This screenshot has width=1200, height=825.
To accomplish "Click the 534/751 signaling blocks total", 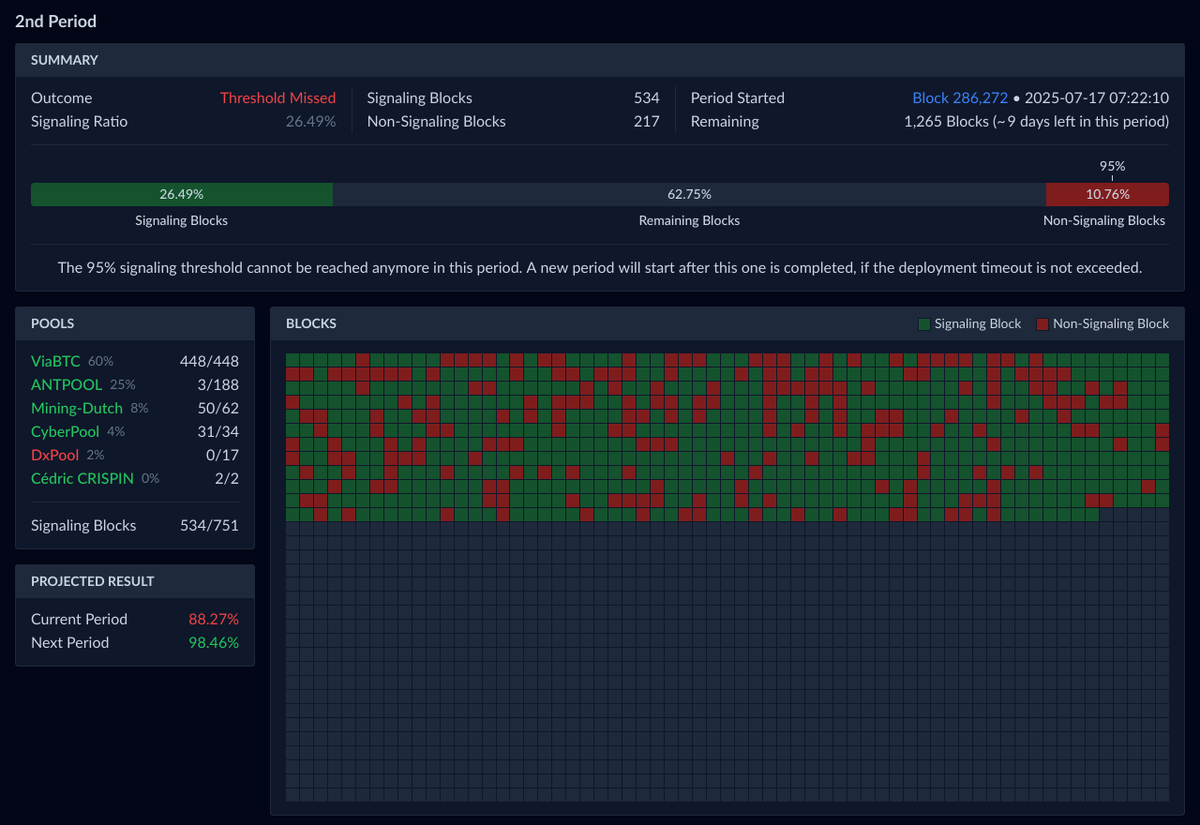I will tap(209, 525).
